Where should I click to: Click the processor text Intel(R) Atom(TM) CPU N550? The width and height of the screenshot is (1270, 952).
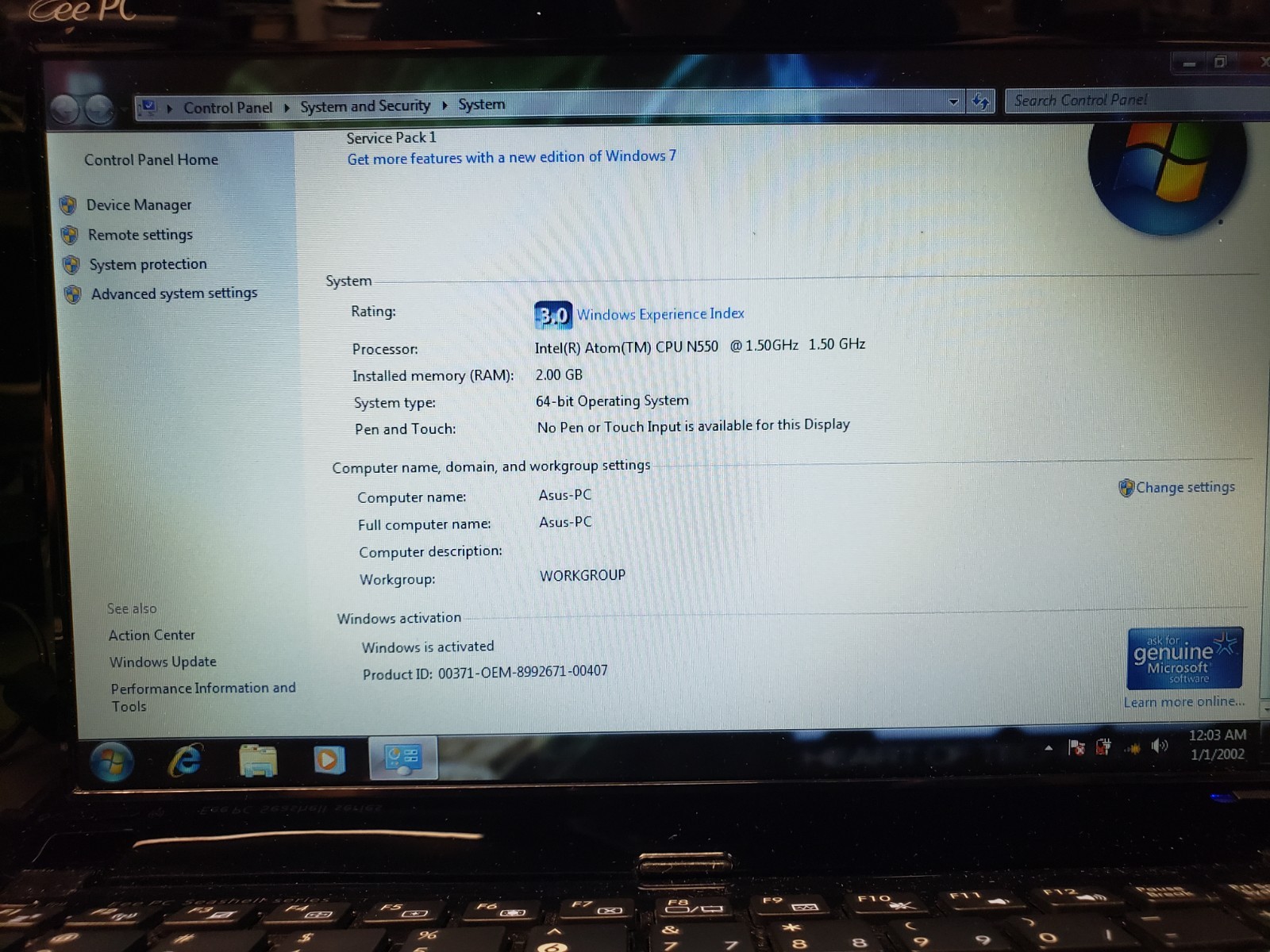[x=626, y=347]
